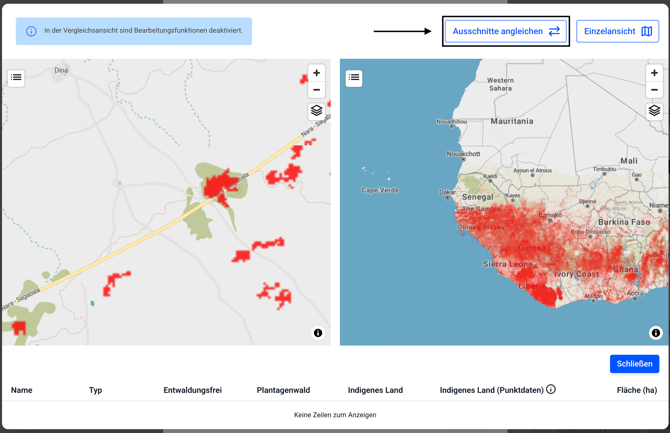Open legend list on right map

coord(354,77)
